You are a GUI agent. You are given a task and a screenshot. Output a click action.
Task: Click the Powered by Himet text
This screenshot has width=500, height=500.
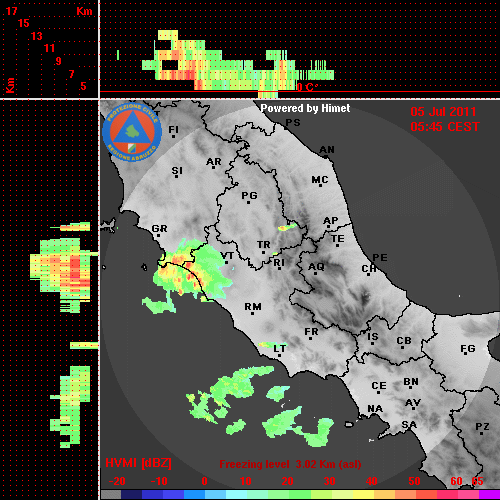[305, 108]
